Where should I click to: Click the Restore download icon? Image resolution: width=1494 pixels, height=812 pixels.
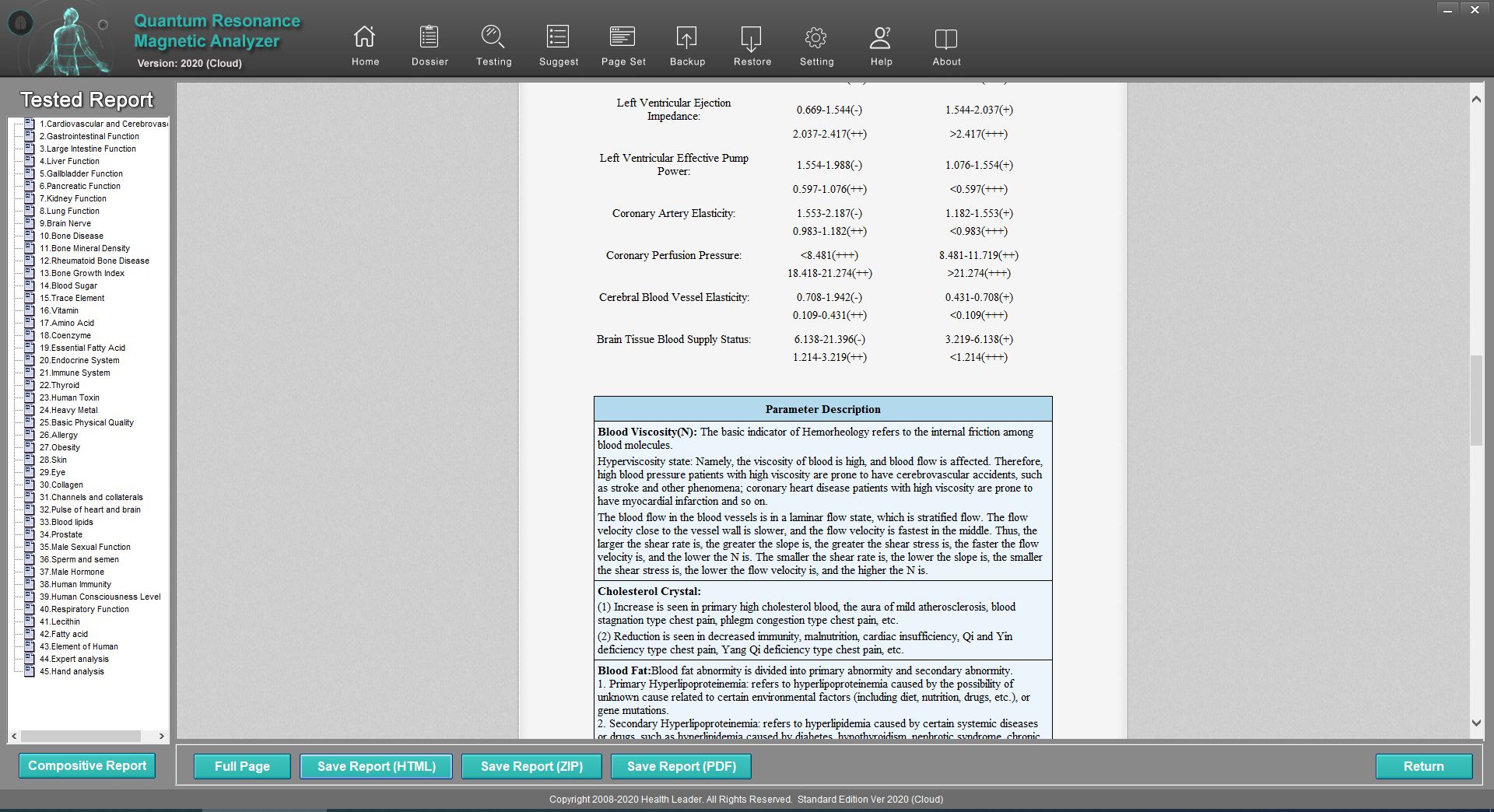(x=752, y=37)
